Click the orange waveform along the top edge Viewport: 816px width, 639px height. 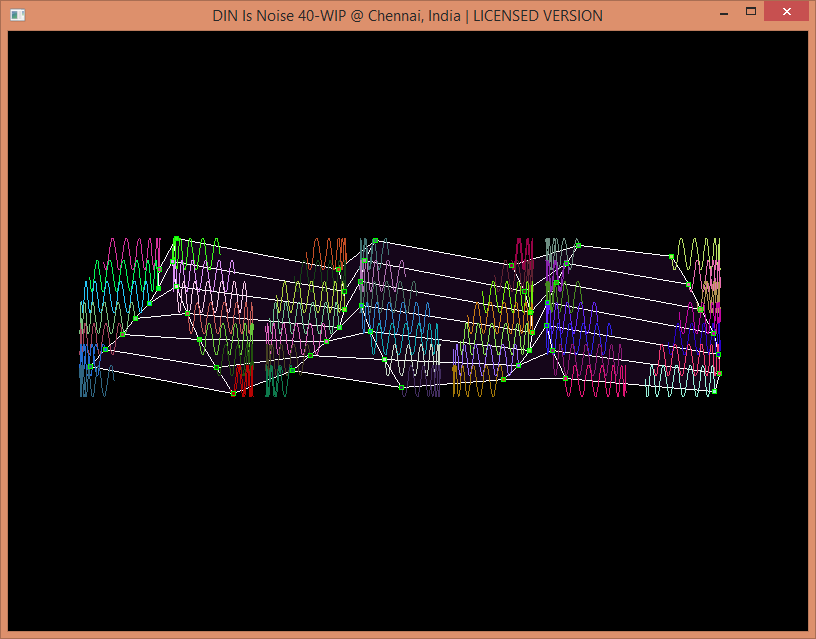pyautogui.click(x=326, y=254)
